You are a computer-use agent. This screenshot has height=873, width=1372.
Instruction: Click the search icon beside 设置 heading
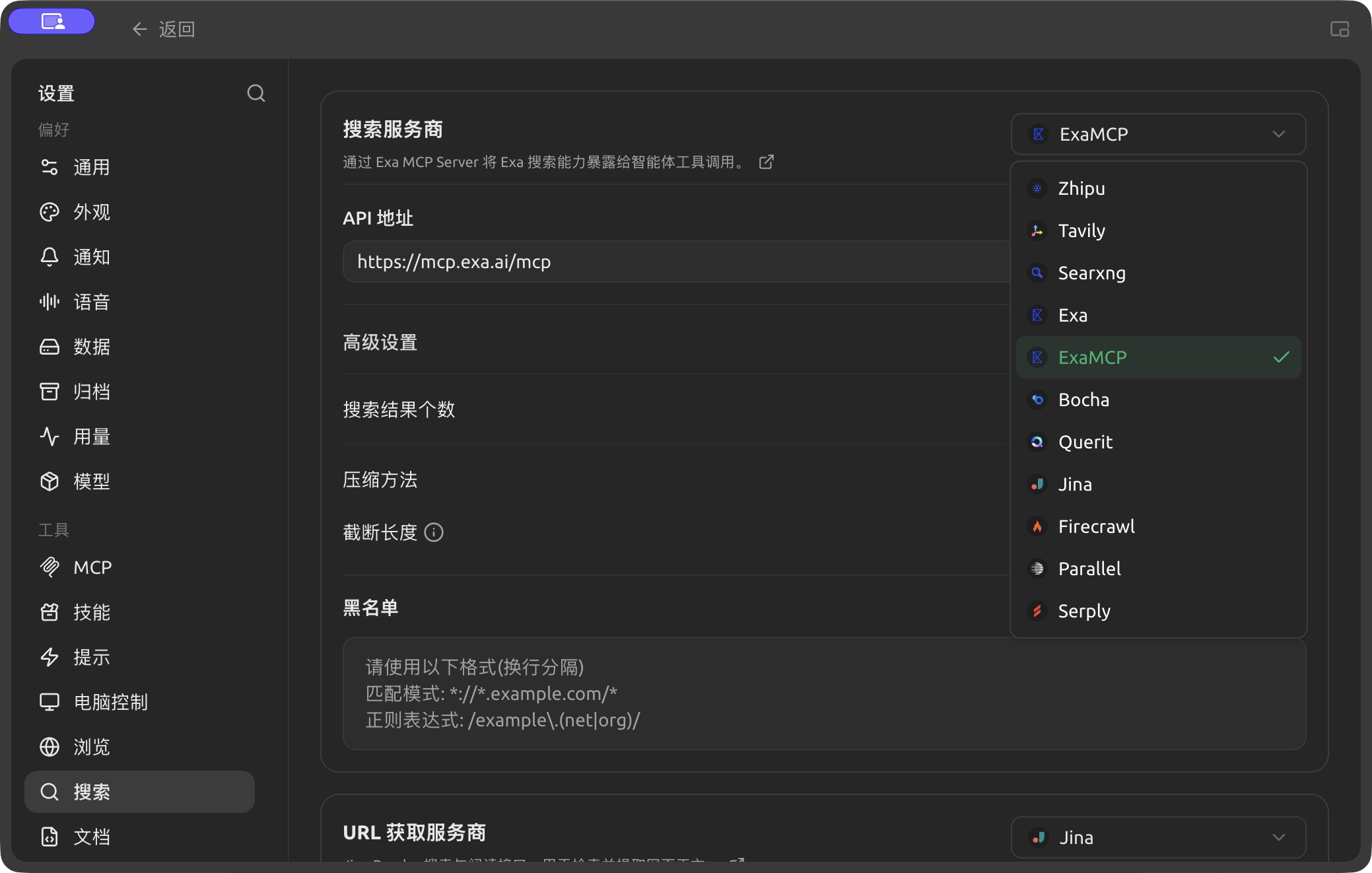click(x=256, y=94)
